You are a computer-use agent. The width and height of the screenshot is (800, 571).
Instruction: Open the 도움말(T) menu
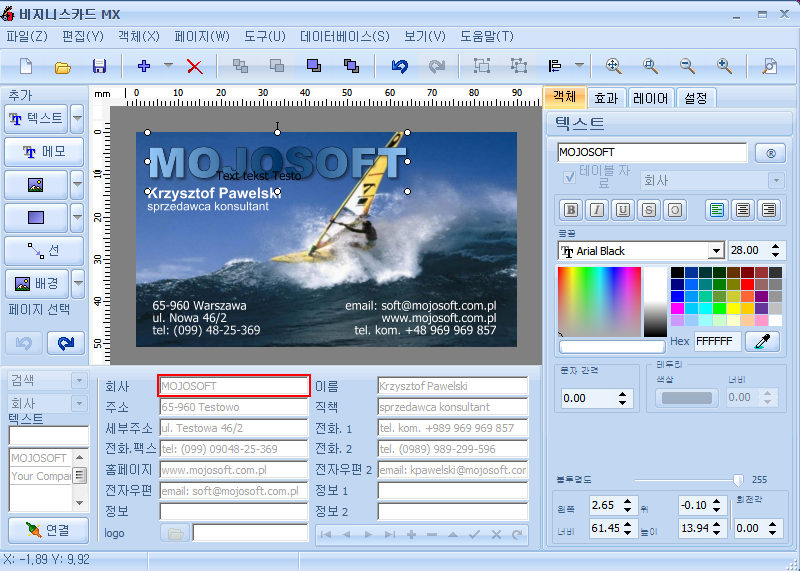pyautogui.click(x=487, y=37)
